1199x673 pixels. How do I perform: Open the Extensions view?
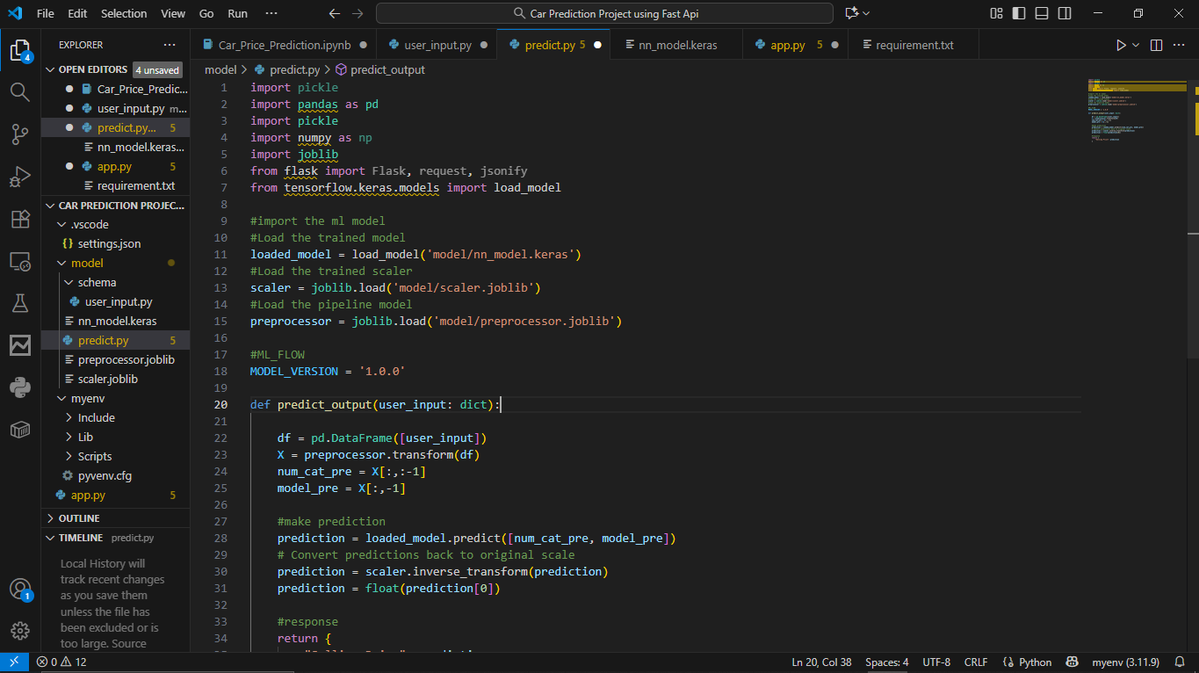20,219
